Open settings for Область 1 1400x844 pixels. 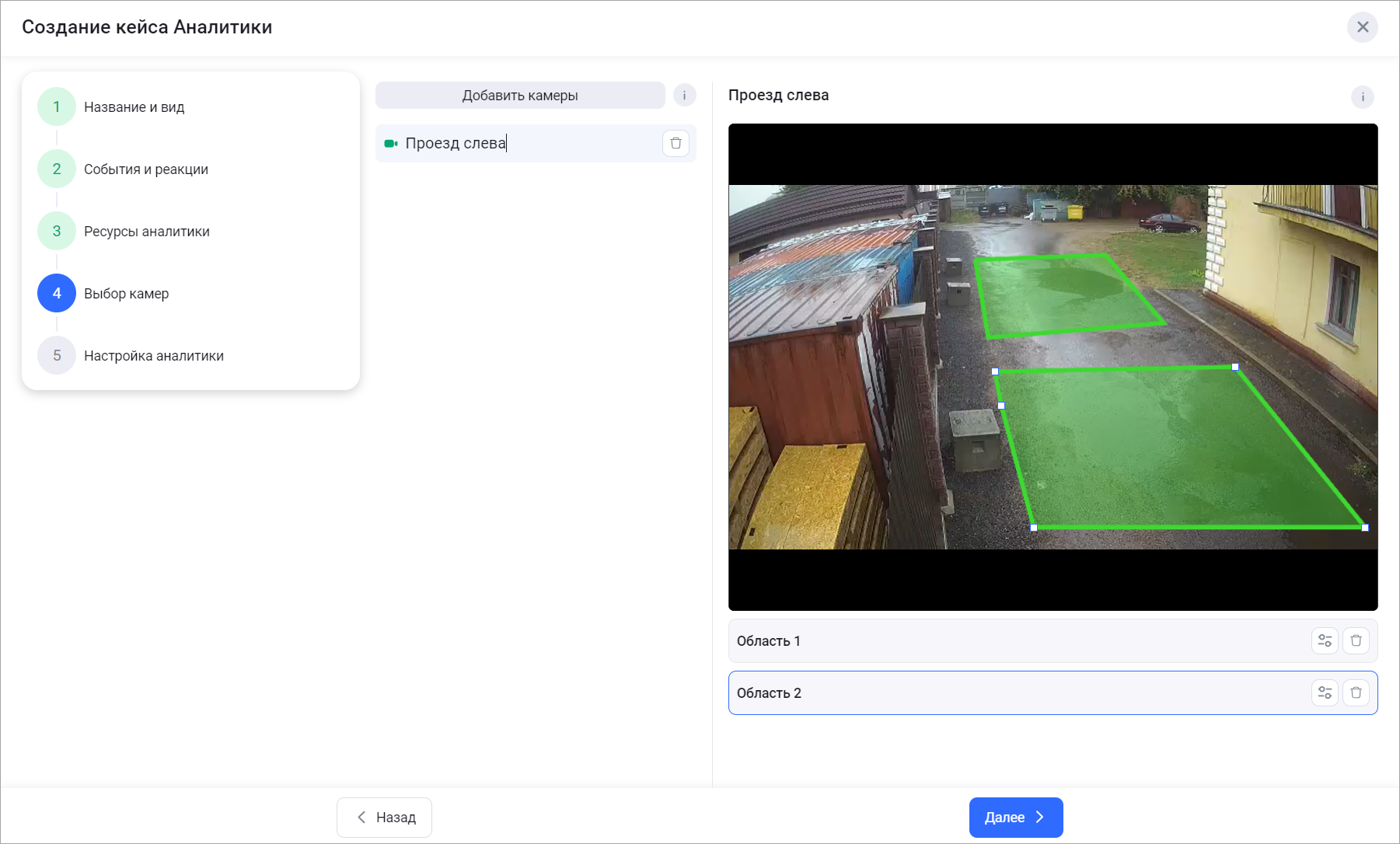[1325, 640]
